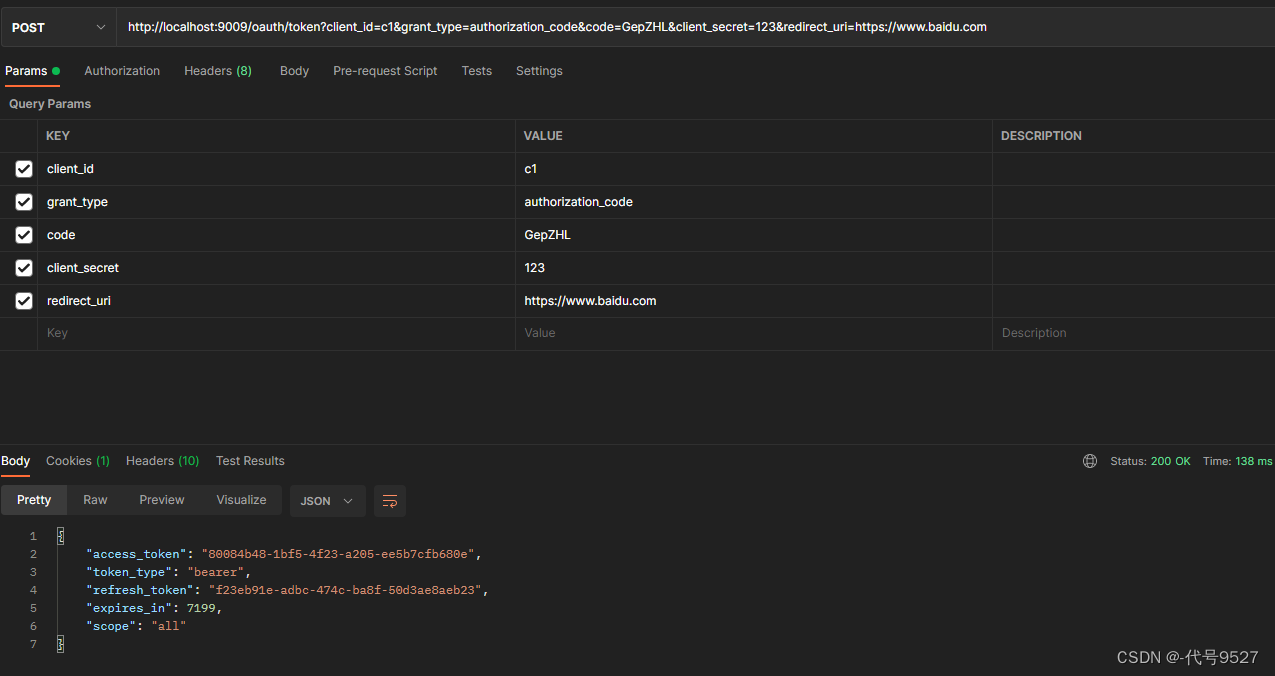1275x676 pixels.
Task: Click the wrap lines icon in response toolbar
Action: pyautogui.click(x=390, y=500)
